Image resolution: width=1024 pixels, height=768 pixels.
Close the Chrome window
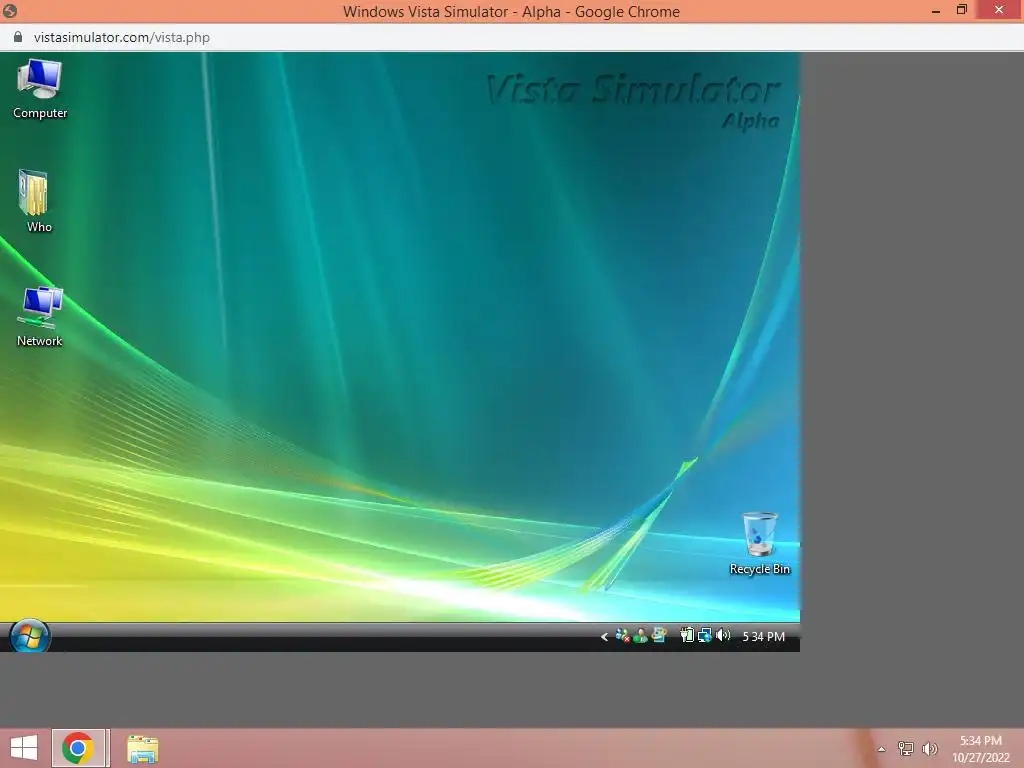(x=999, y=10)
